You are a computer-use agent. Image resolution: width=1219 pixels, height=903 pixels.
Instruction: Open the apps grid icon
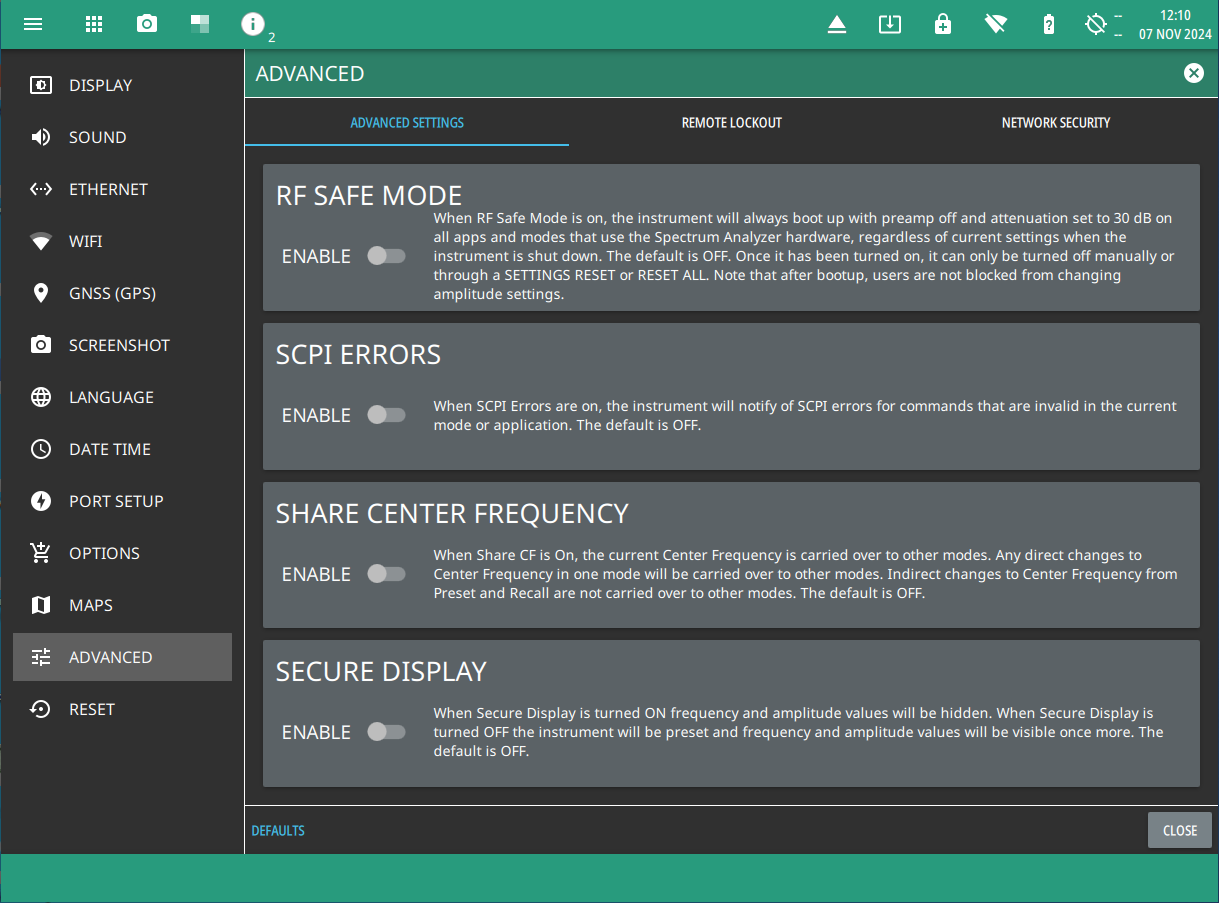[93, 24]
